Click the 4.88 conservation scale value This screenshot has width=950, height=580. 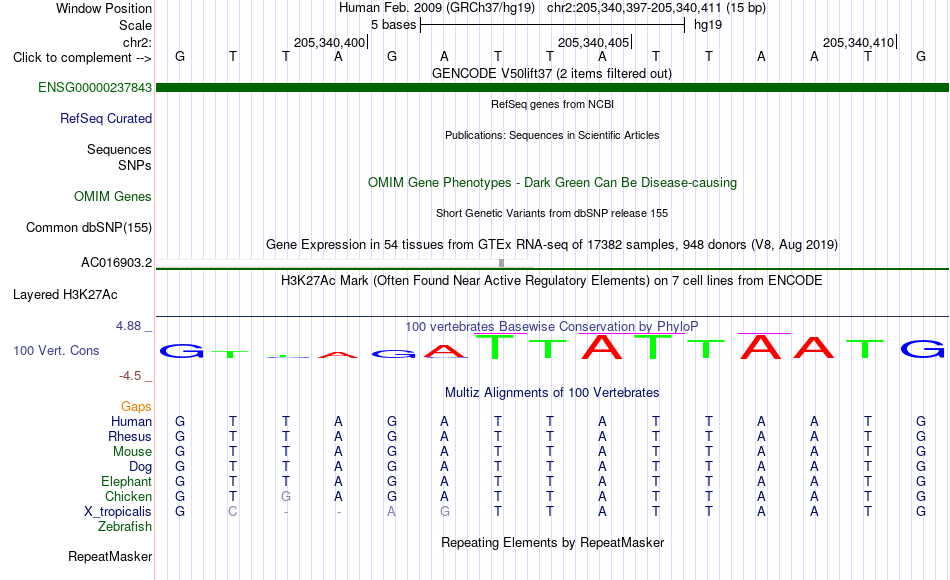[128, 326]
